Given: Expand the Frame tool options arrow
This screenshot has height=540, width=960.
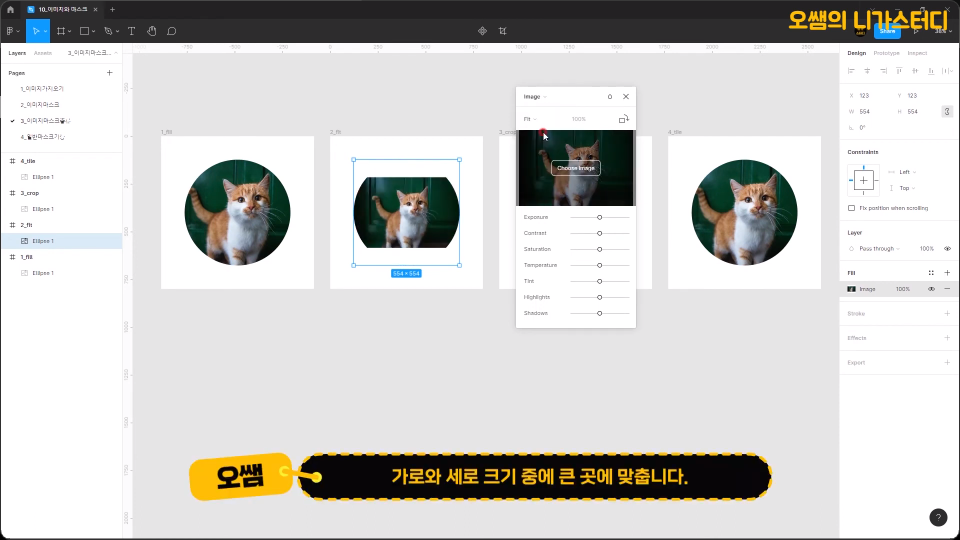Looking at the screenshot, I should click(x=69, y=31).
